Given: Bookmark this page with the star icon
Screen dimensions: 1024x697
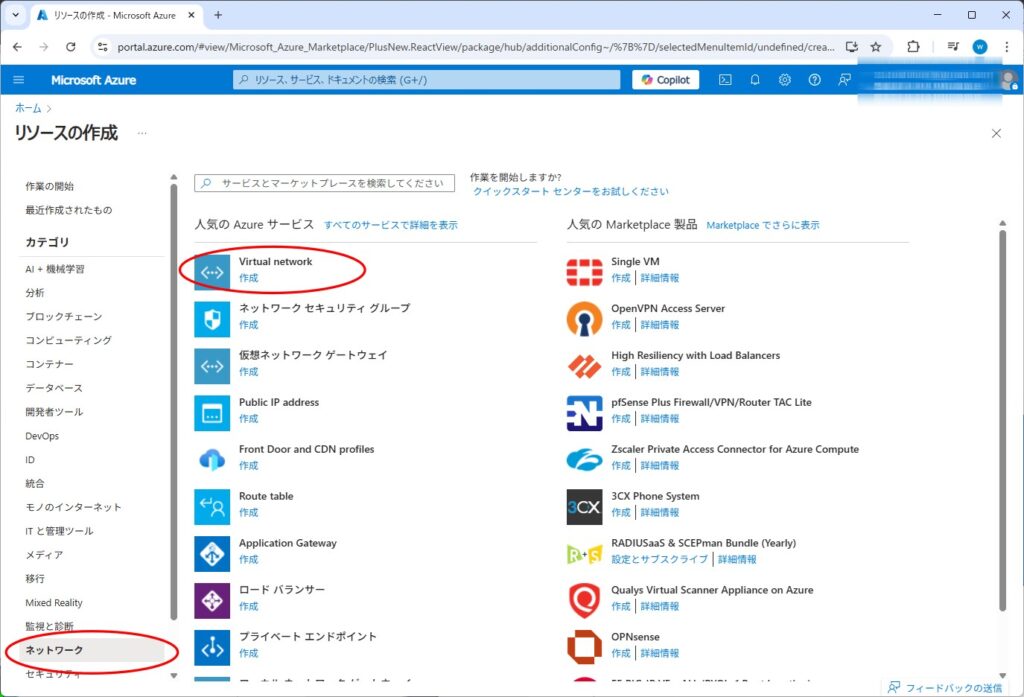Looking at the screenshot, I should (x=876, y=47).
